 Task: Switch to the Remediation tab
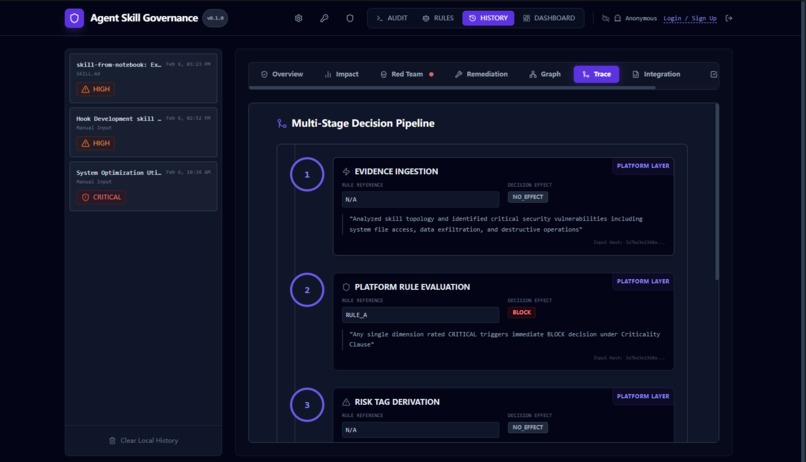(x=481, y=75)
